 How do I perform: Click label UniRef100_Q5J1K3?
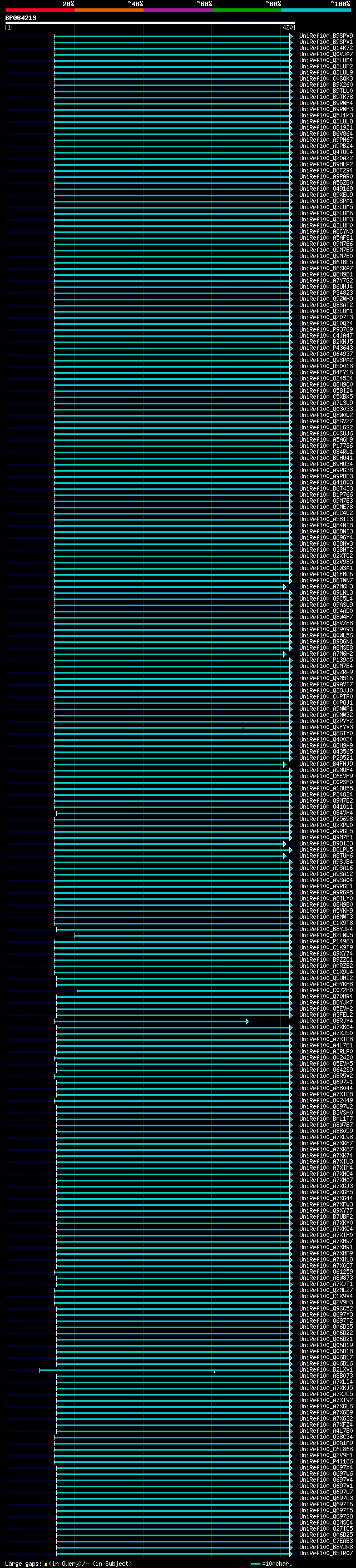point(325,115)
